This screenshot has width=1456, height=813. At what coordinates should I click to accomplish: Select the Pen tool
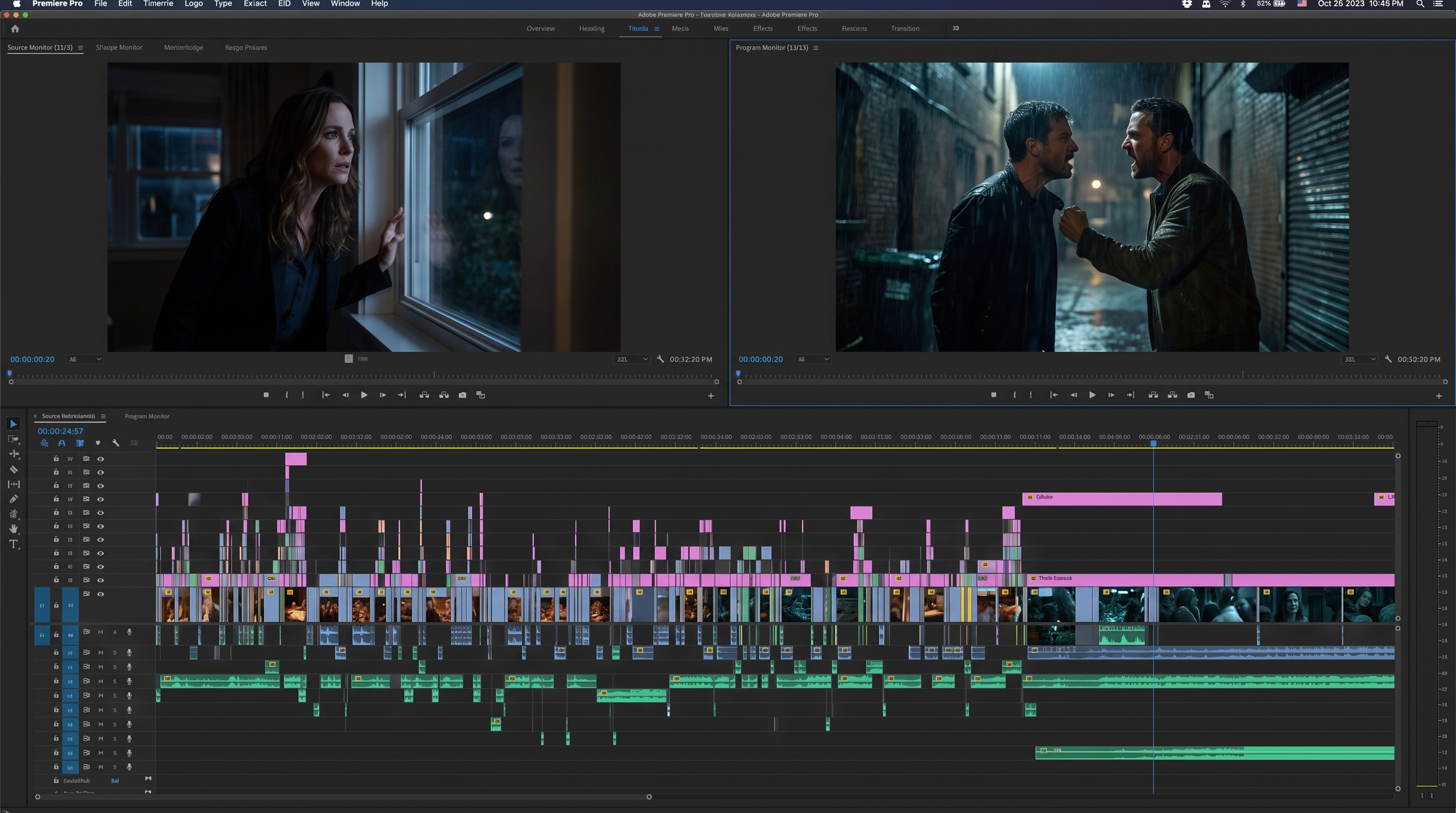pyautogui.click(x=14, y=499)
